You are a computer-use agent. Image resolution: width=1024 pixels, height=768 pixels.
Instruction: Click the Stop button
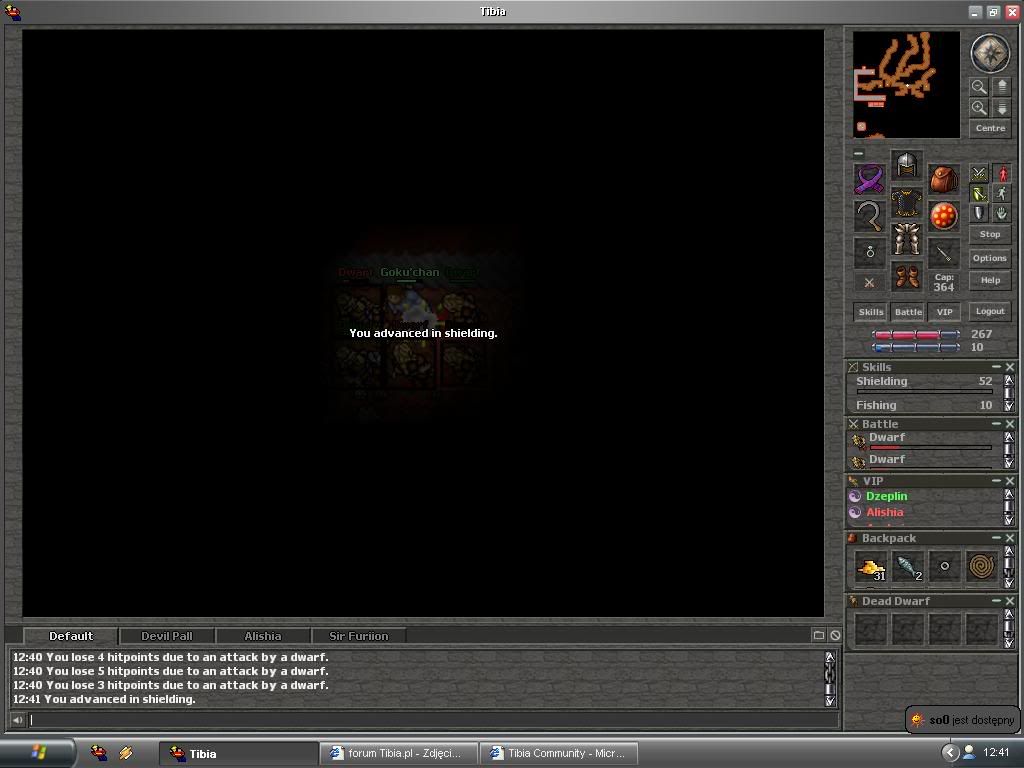[990, 234]
